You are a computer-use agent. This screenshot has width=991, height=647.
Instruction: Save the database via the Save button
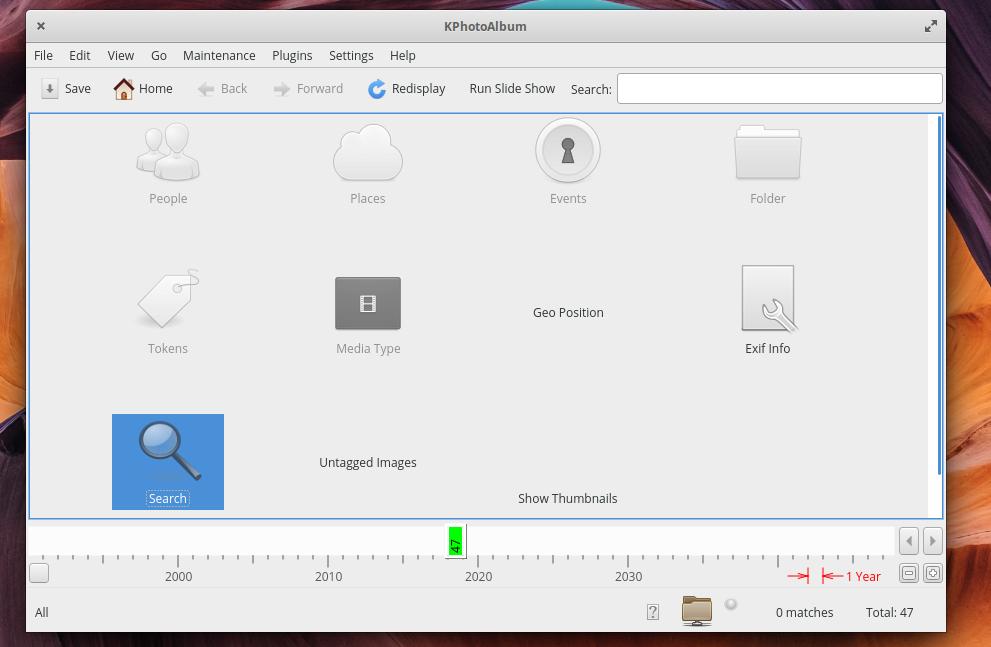coord(66,88)
